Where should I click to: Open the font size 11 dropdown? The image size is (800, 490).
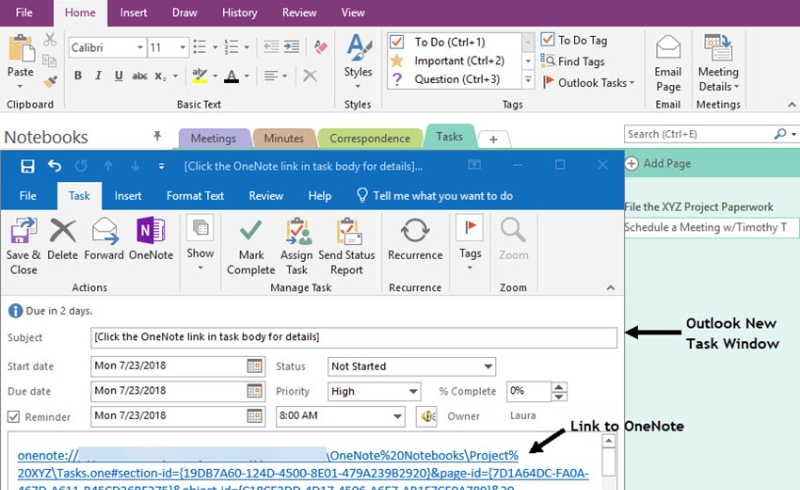tap(182, 47)
